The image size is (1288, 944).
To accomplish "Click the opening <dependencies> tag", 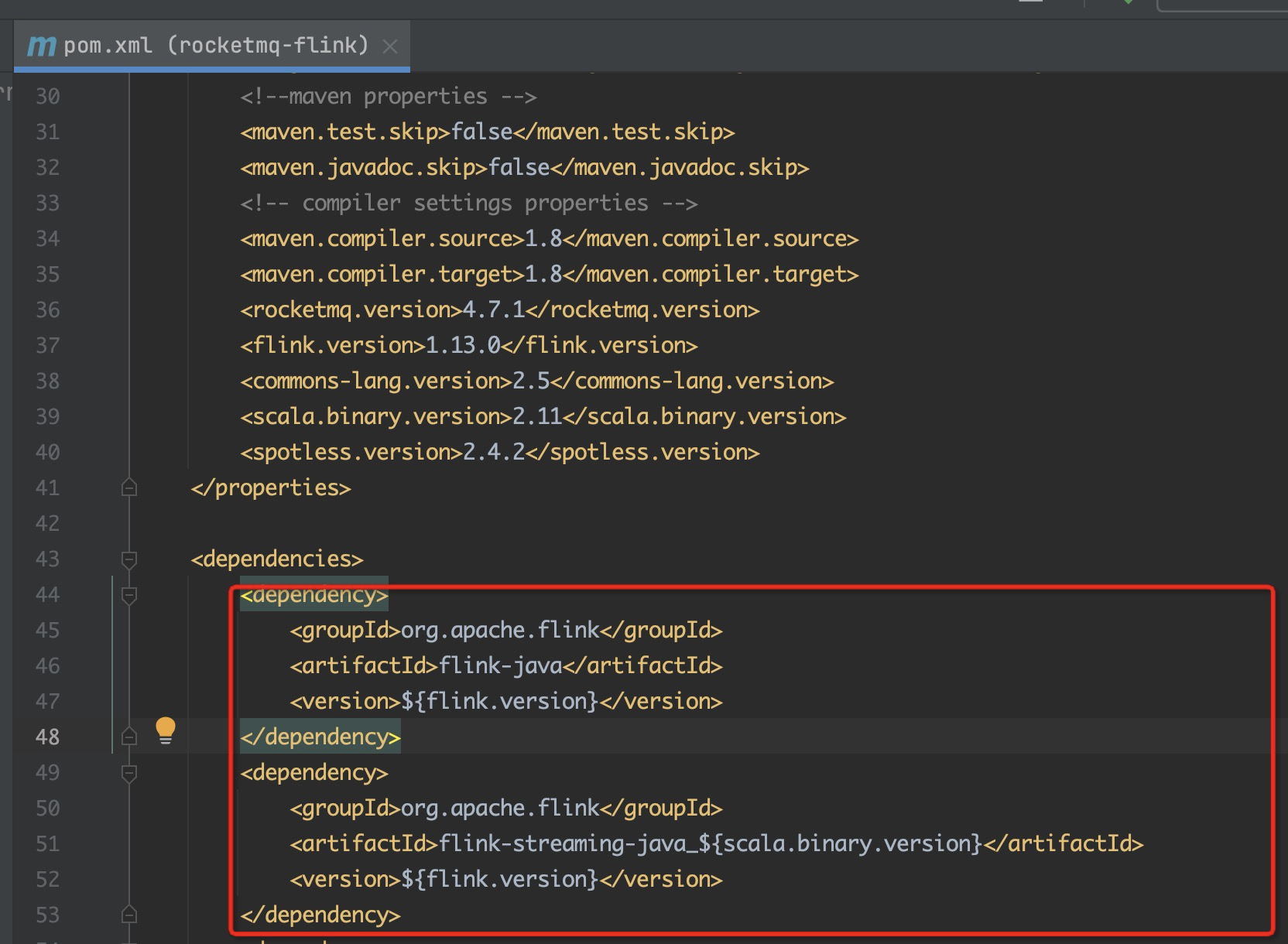I will click(x=277, y=559).
